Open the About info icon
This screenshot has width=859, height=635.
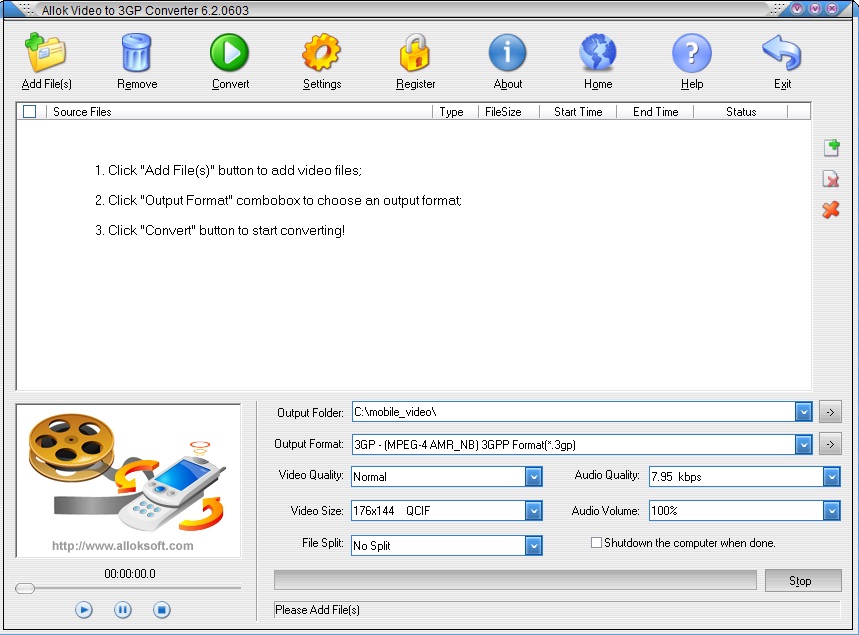(x=507, y=53)
